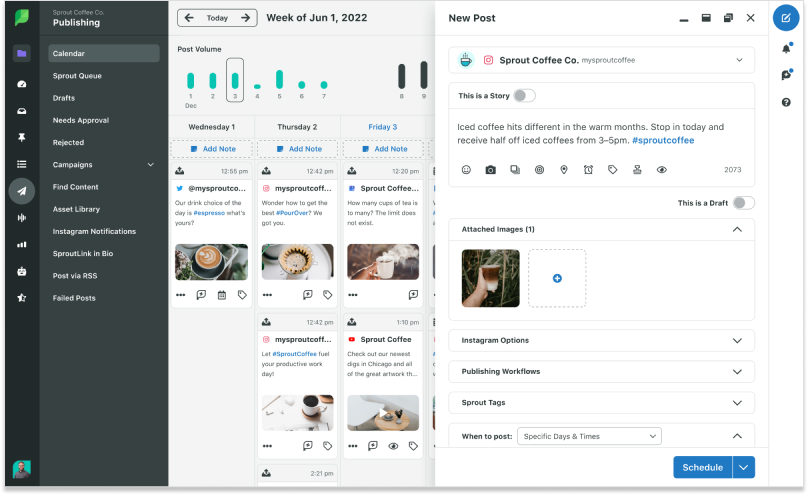Open Sprout Queue
The image size is (808, 496).
point(77,76)
